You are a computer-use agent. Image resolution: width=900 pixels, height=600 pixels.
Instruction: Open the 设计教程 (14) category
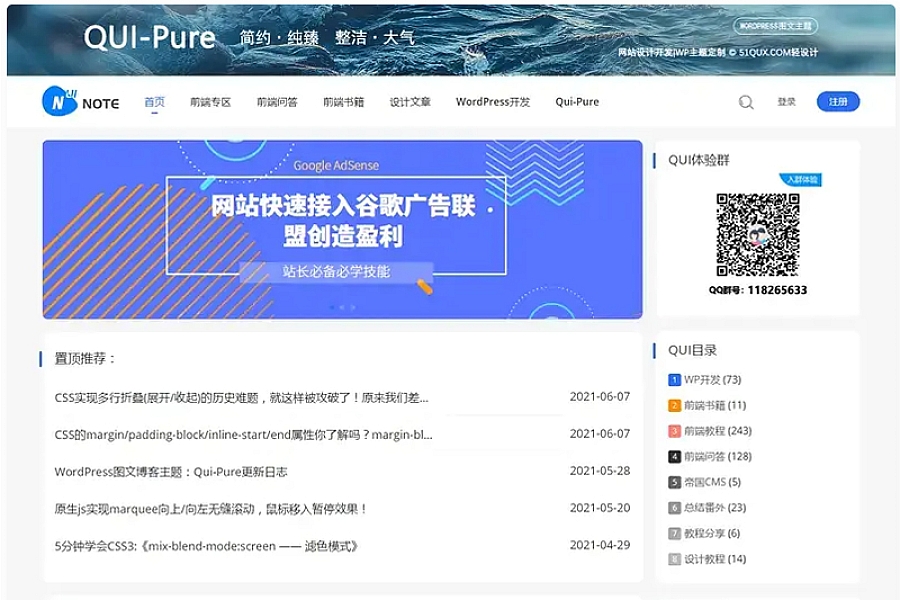point(707,559)
